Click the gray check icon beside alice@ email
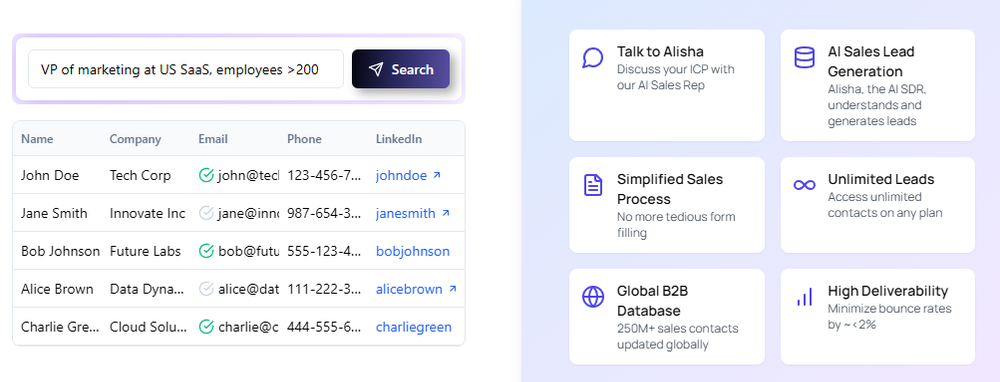The image size is (1000, 382). (206, 289)
